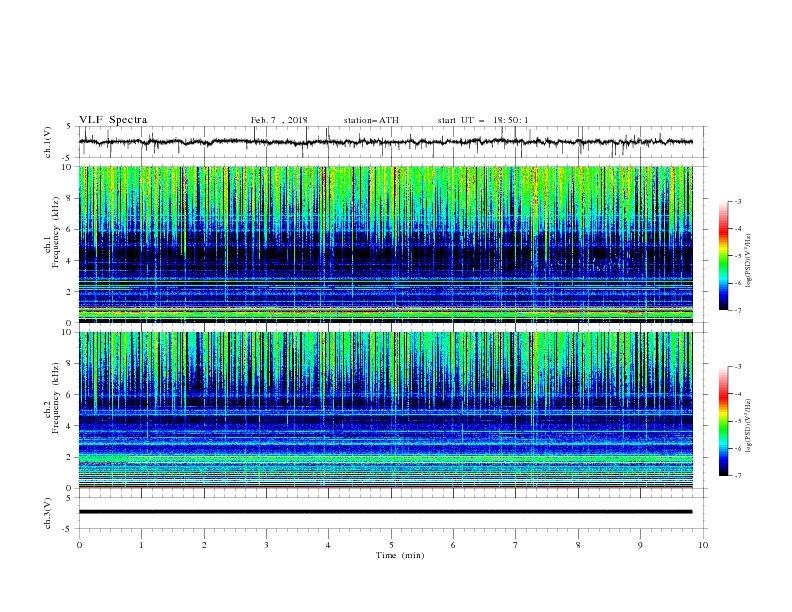Click tick label 0 on the Time axis
Image resolution: width=792 pixels, height=612 pixels.
click(x=79, y=545)
